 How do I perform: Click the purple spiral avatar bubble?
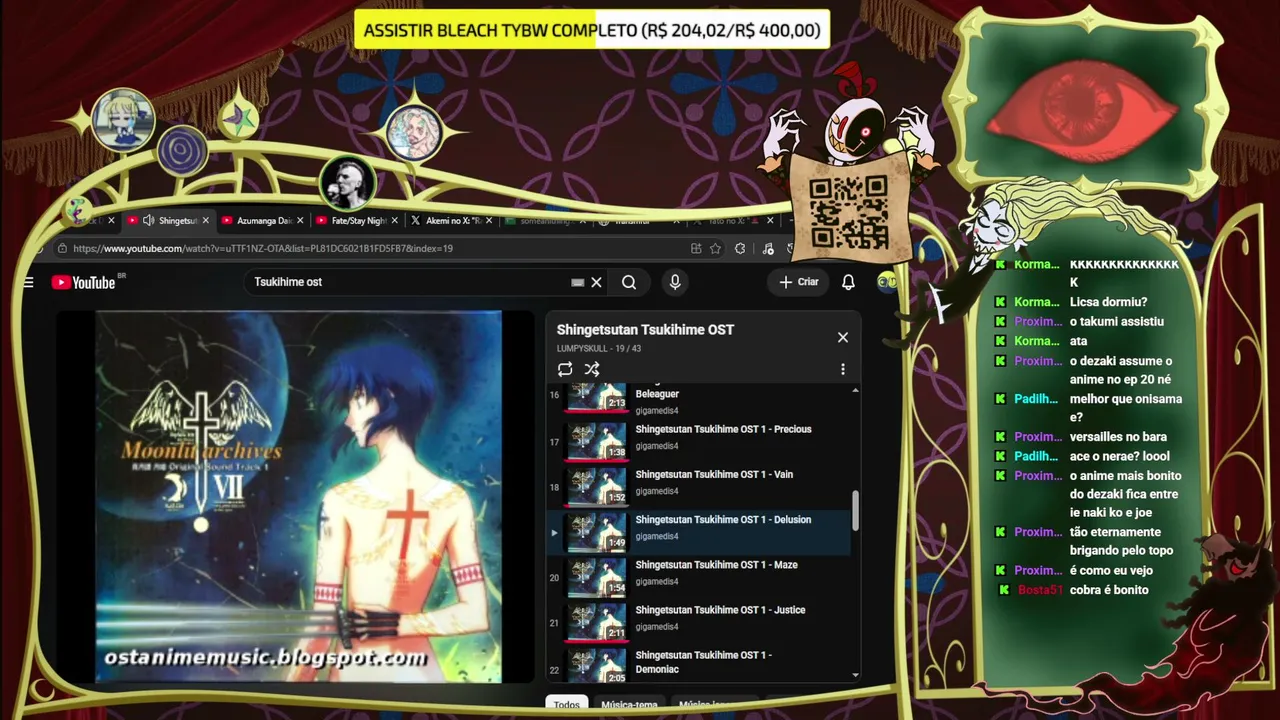pos(182,152)
